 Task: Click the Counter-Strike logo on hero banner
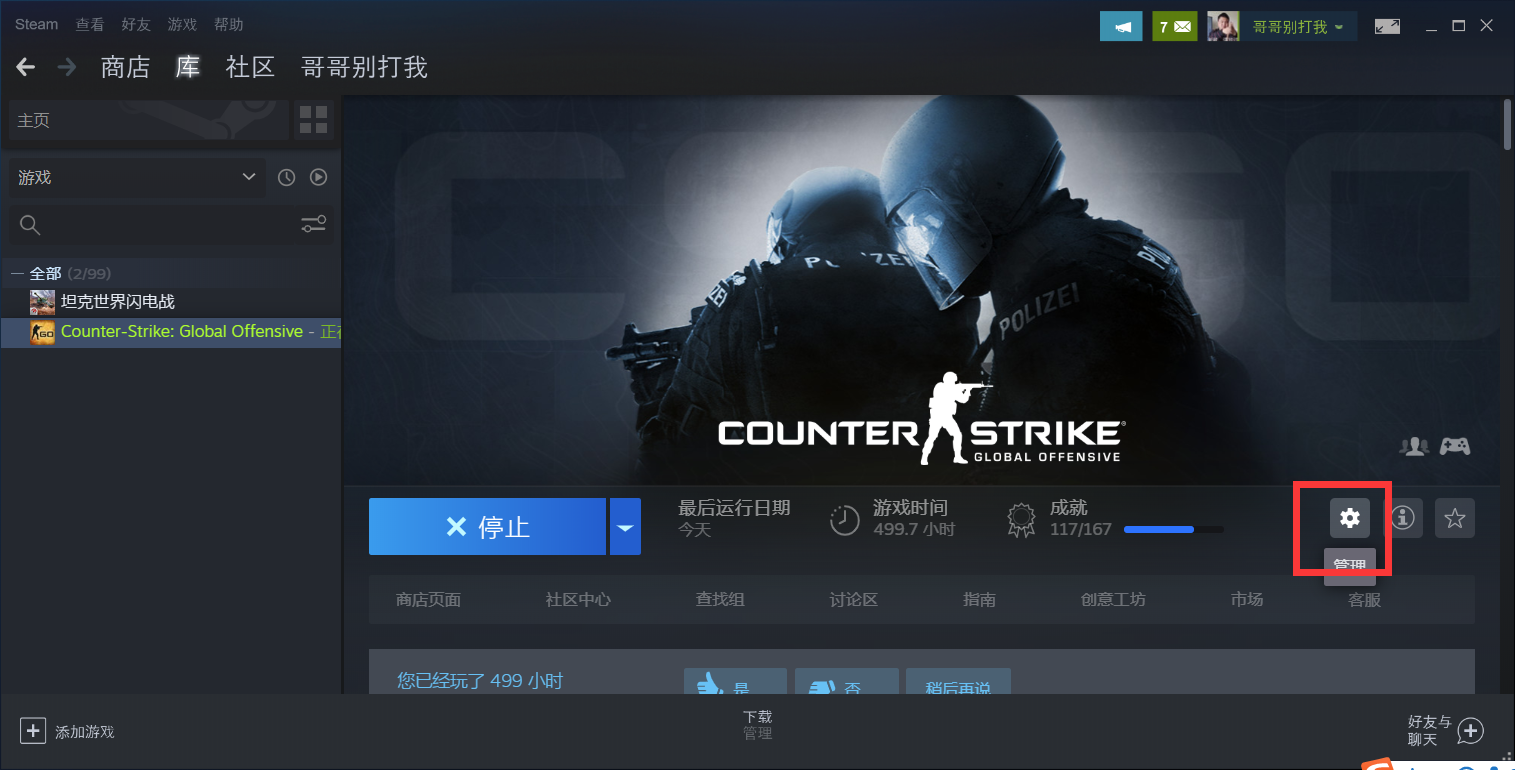click(920, 420)
